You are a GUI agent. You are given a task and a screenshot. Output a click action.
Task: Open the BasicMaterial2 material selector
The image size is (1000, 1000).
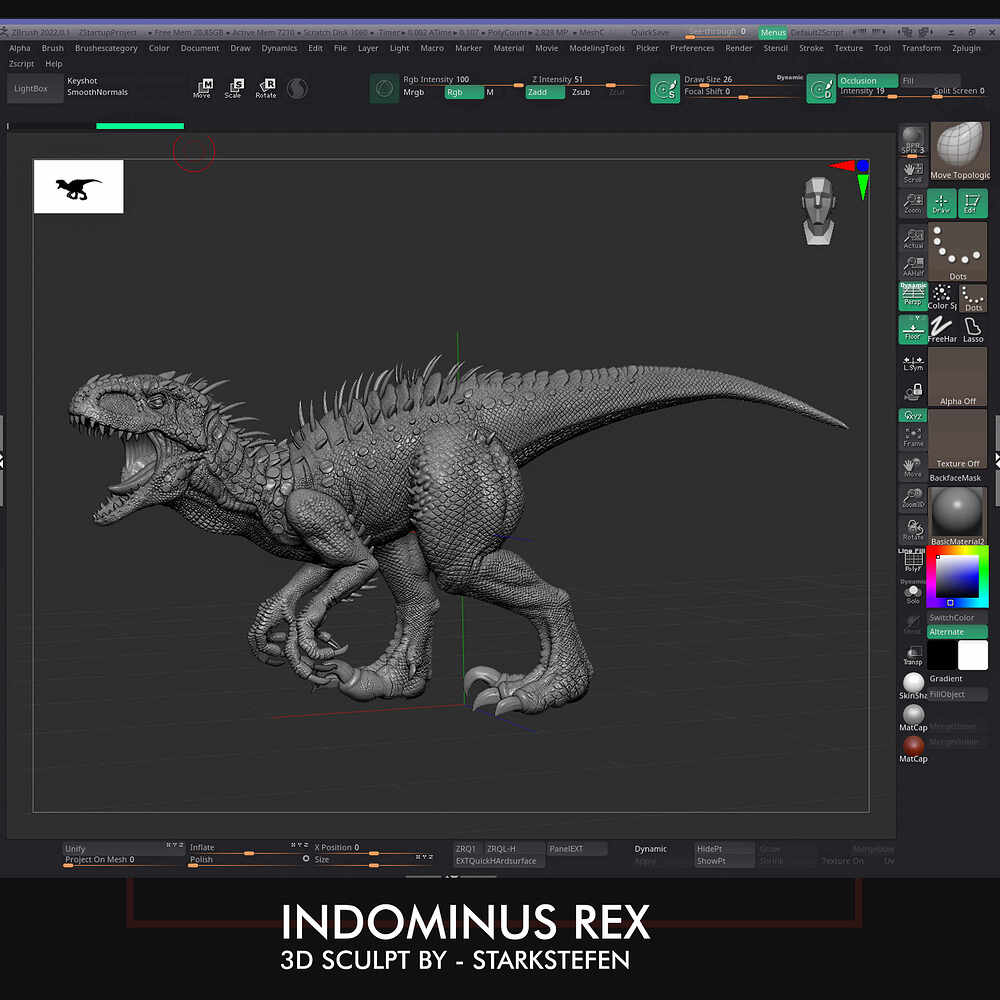point(957,517)
